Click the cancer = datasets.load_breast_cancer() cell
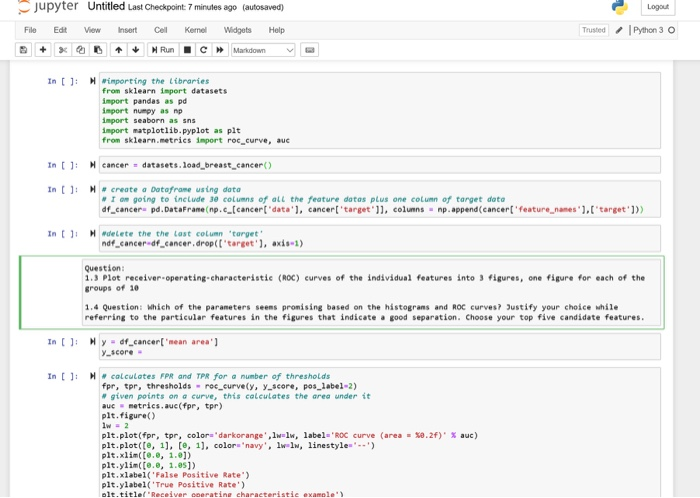The image size is (700, 498). pos(379,165)
